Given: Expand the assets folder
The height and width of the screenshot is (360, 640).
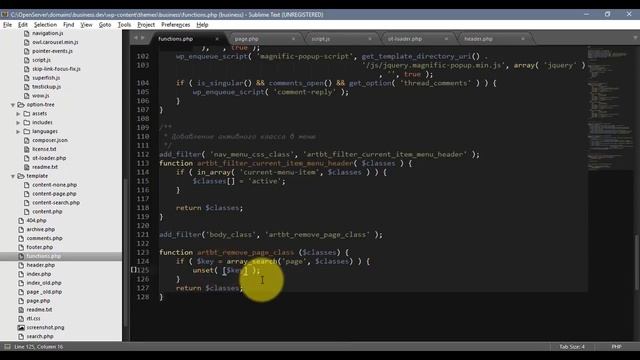Looking at the screenshot, I should point(18,114).
